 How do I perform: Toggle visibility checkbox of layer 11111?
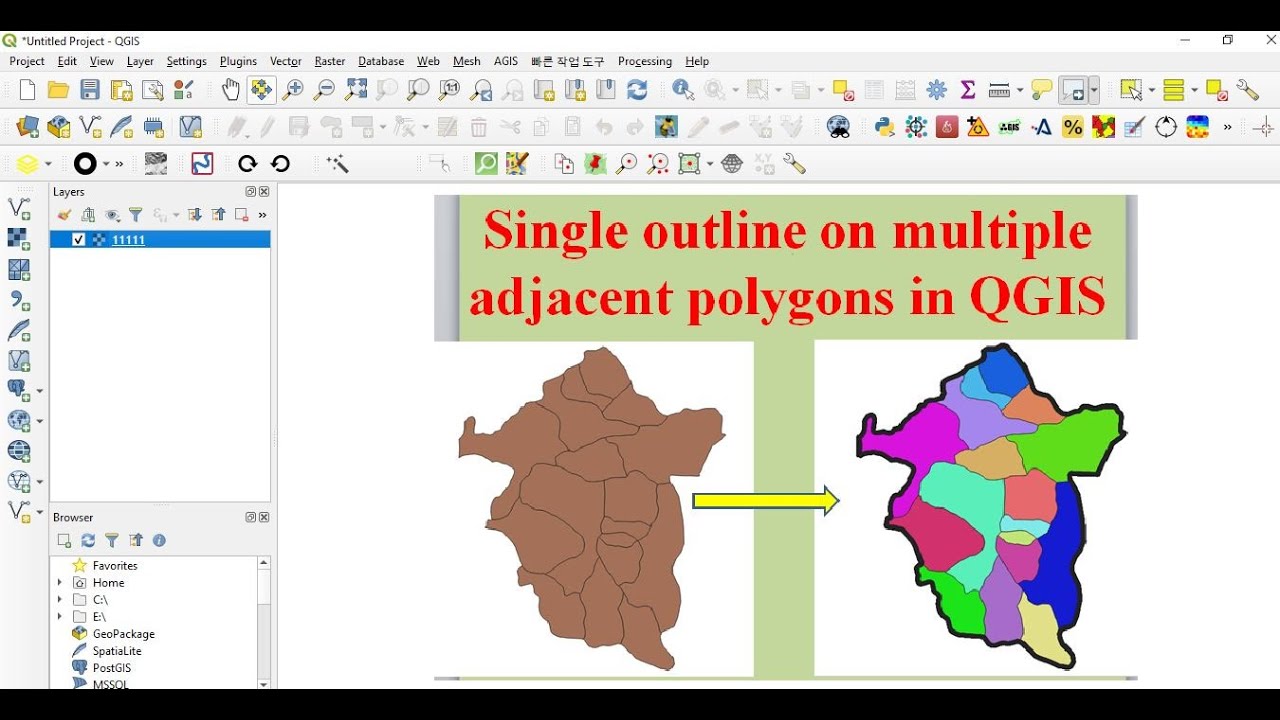click(x=79, y=240)
